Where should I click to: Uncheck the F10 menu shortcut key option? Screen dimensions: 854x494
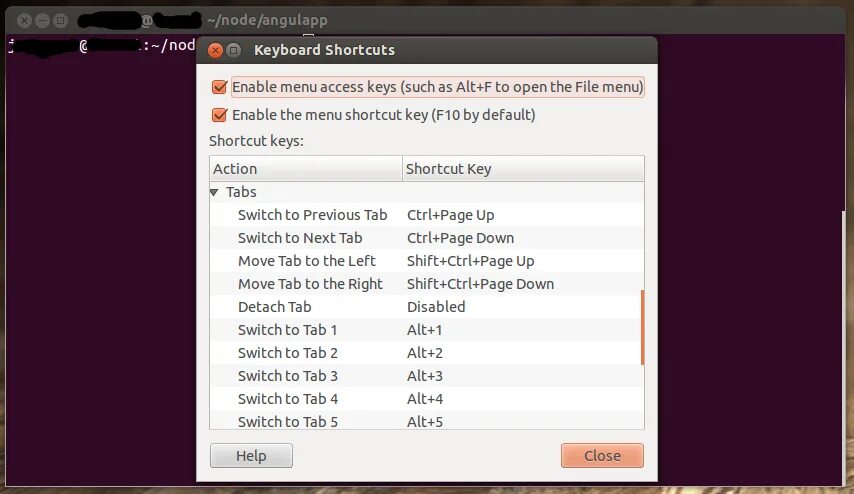219,115
